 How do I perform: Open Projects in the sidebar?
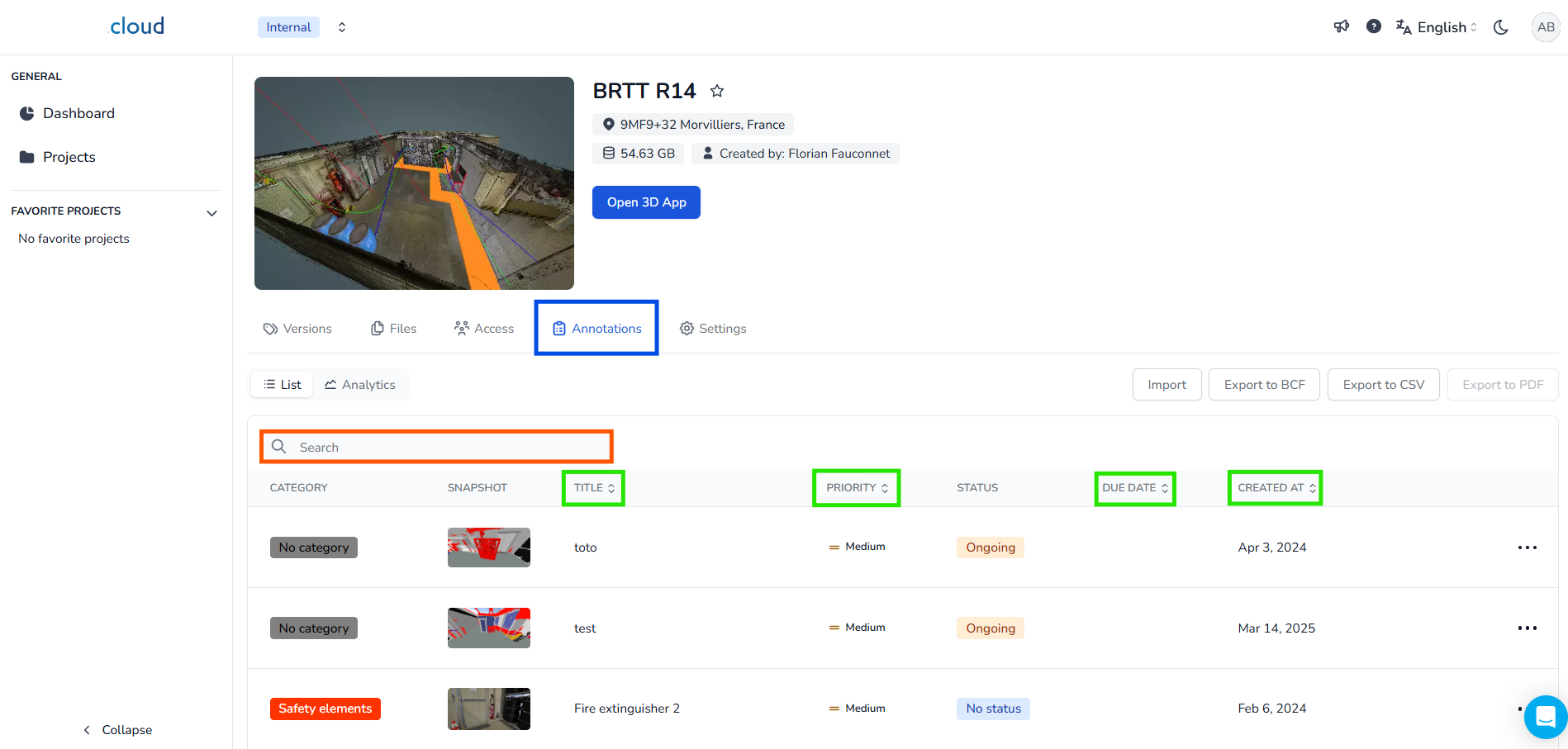[x=69, y=157]
